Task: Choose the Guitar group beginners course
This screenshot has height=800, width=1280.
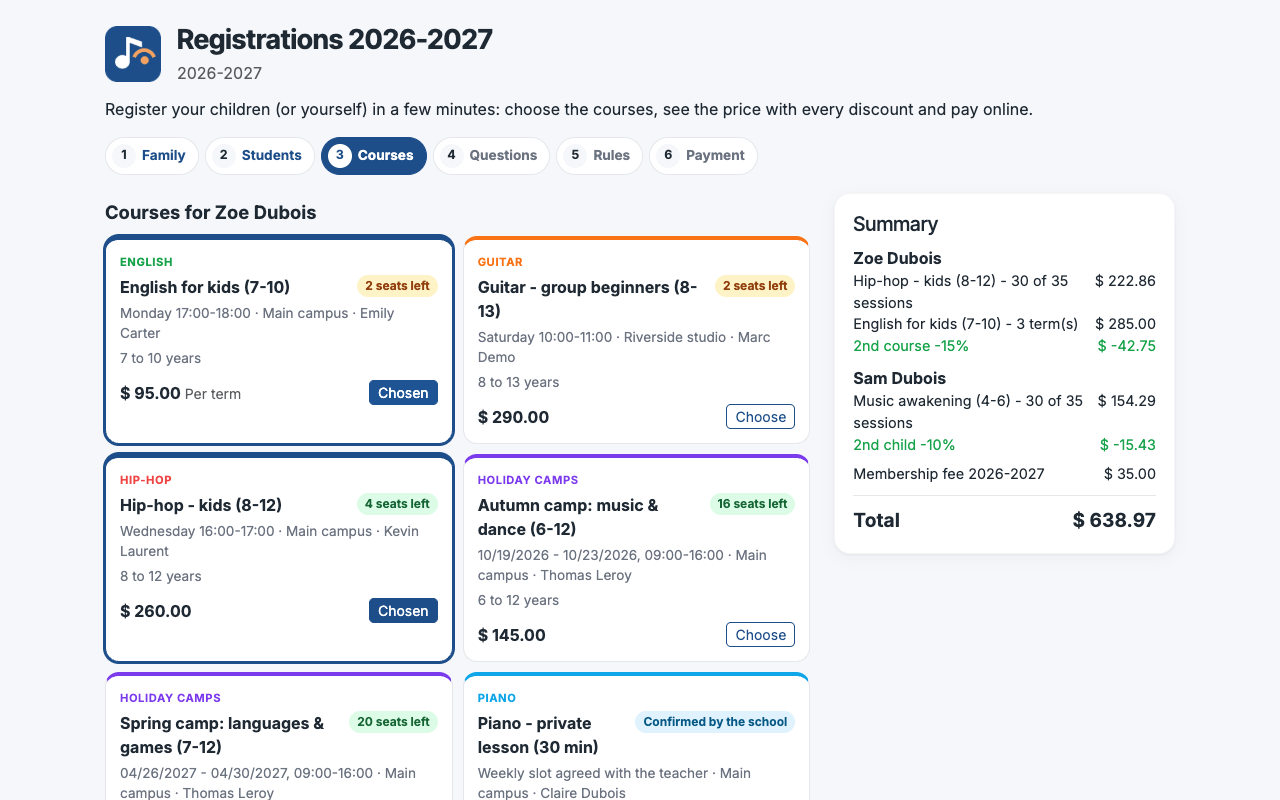Action: point(760,417)
